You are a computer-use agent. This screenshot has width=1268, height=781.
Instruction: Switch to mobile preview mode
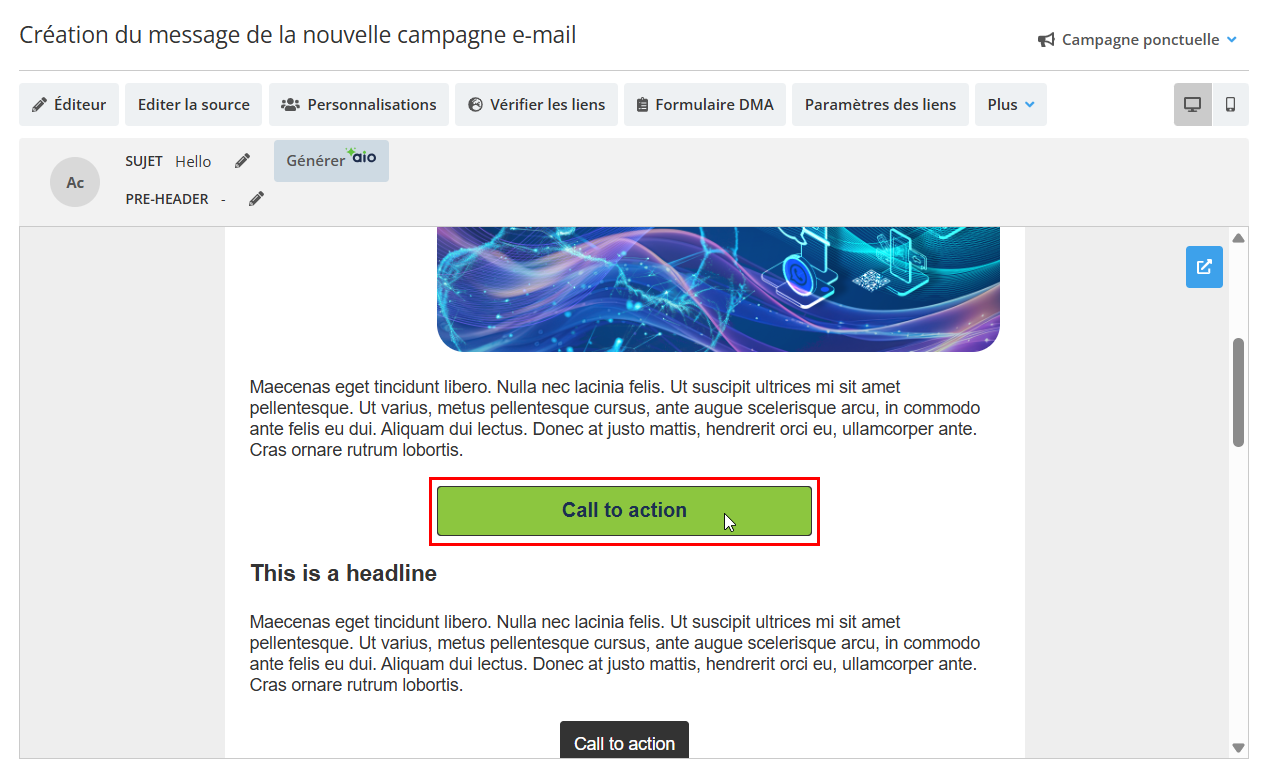click(1230, 104)
